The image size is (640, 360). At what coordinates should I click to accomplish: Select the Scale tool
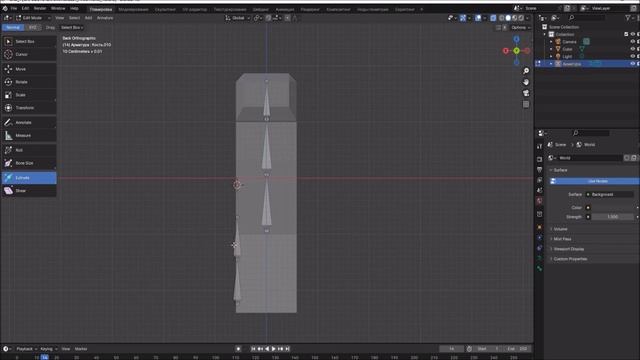29,95
